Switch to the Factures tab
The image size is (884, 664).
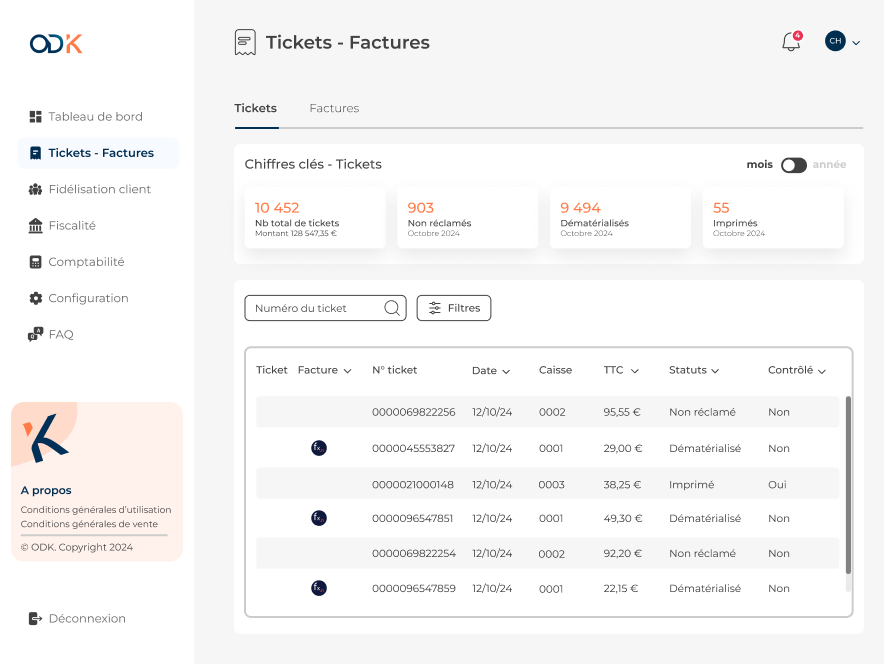coord(334,108)
